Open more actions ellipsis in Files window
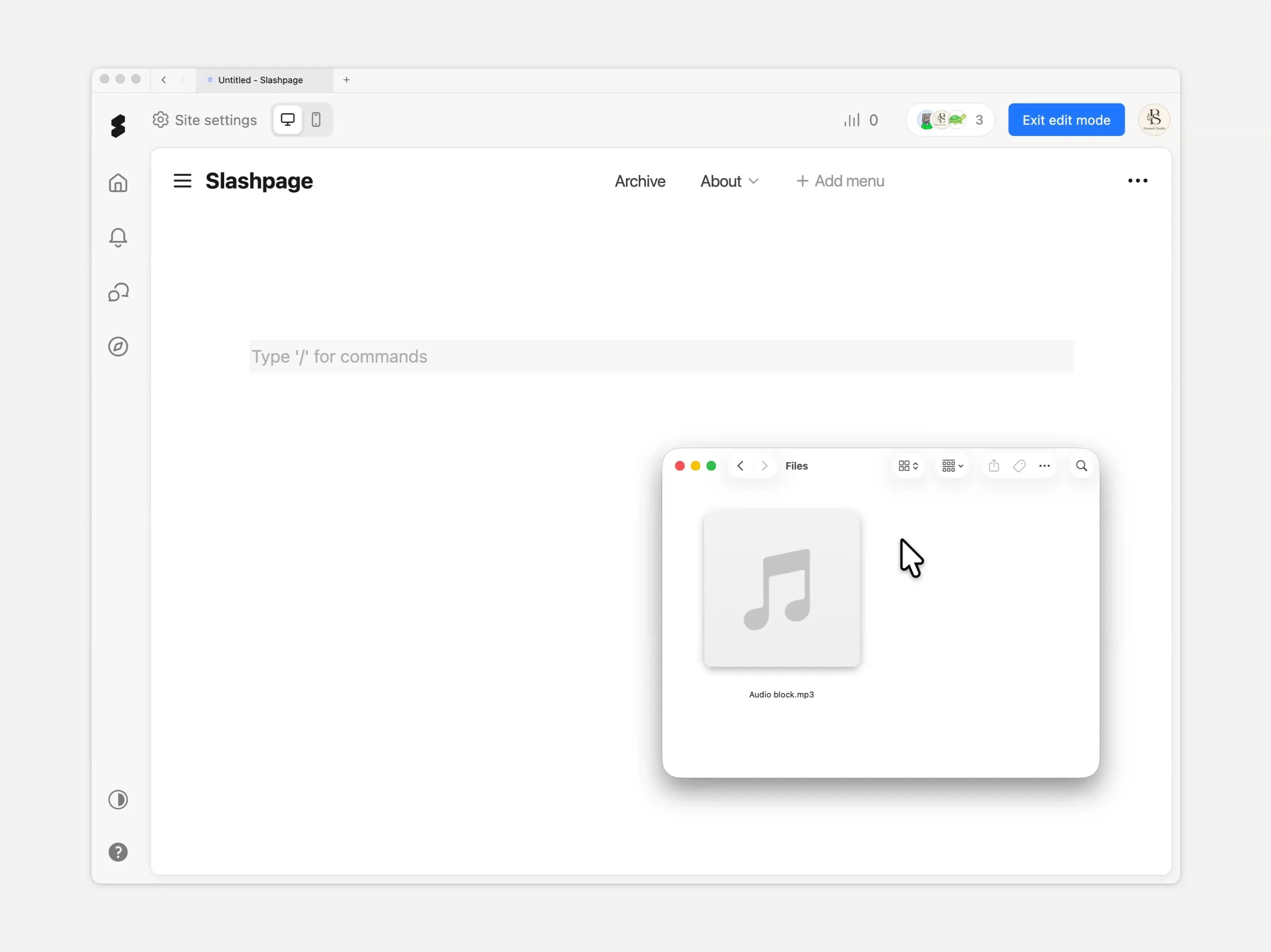Screen dimensions: 1271x952 1045,466
